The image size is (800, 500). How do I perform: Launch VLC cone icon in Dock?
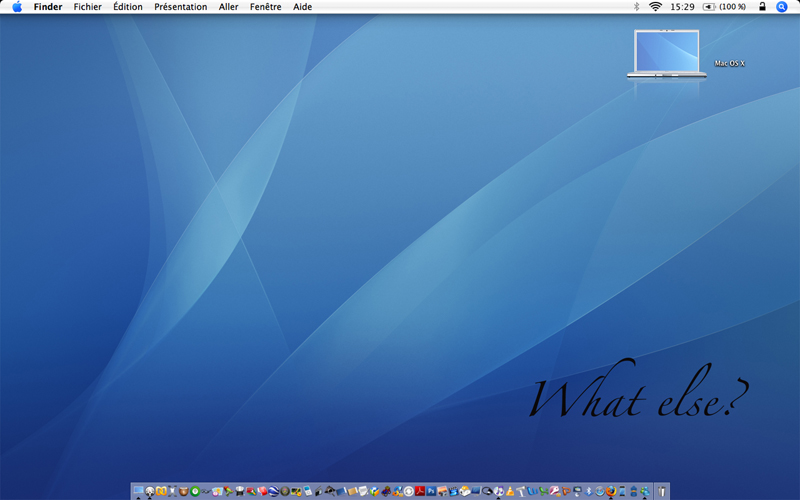(x=510, y=491)
